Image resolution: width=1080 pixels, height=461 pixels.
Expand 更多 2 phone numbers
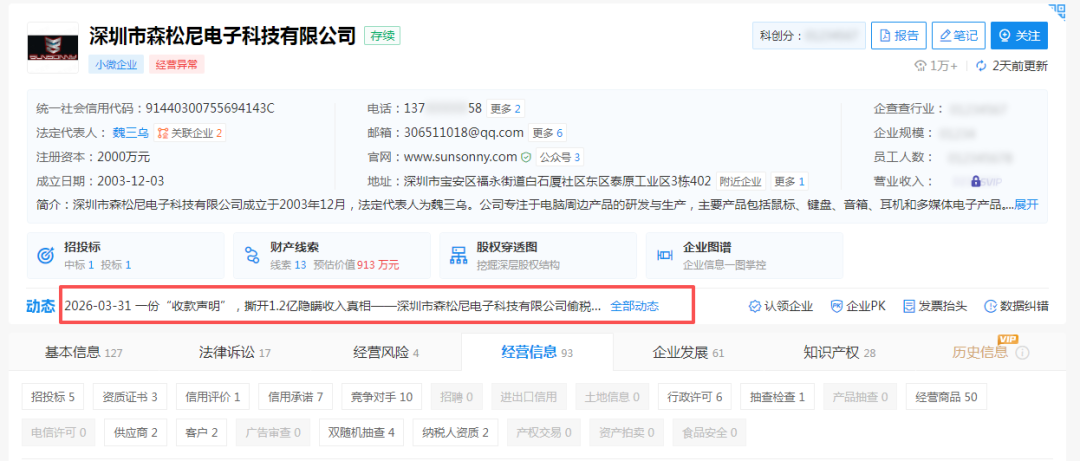505,109
